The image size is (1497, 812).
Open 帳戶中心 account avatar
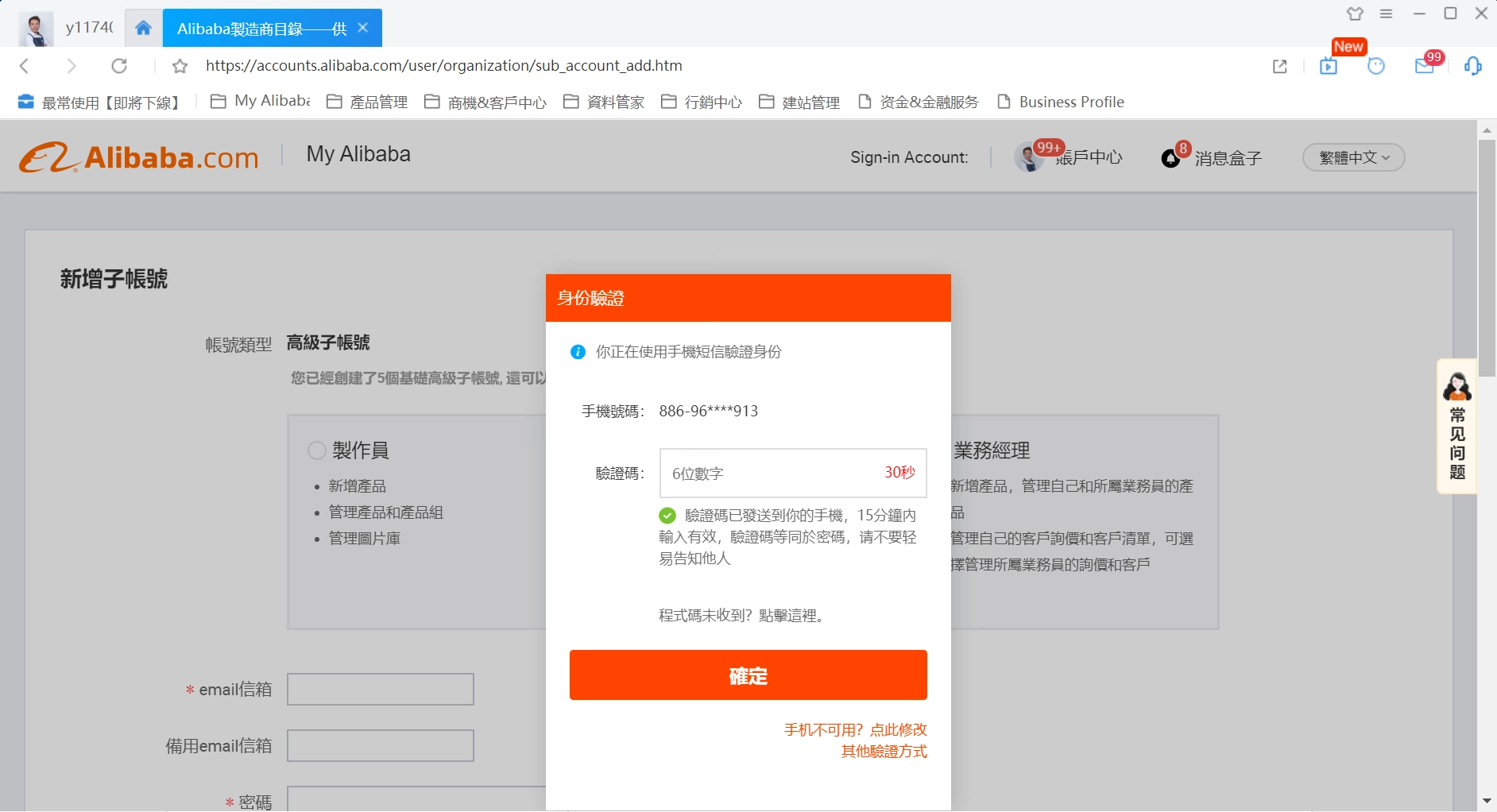1029,157
